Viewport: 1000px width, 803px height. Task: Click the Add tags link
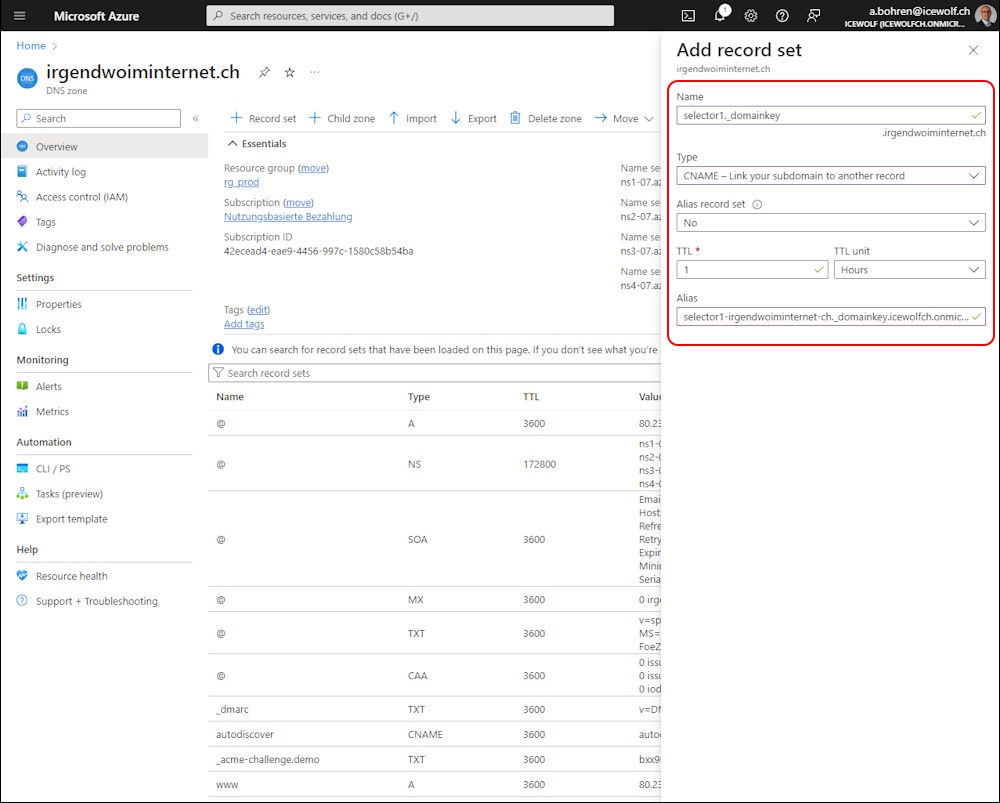tap(244, 324)
